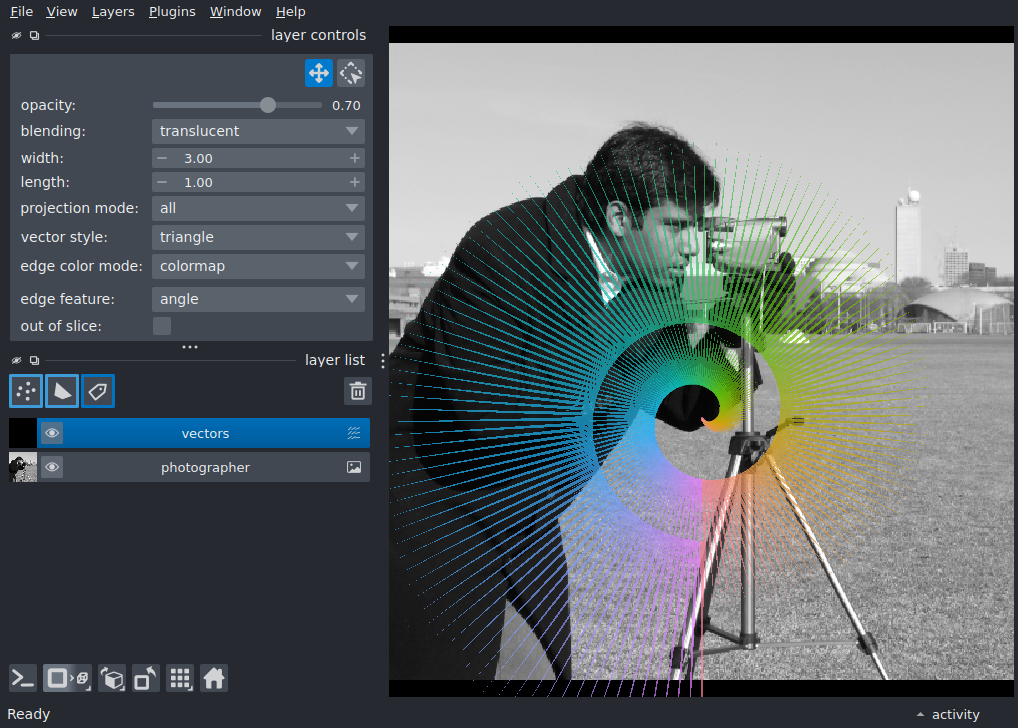Float the layer controls panel
The width and height of the screenshot is (1018, 728).
pos(34,35)
